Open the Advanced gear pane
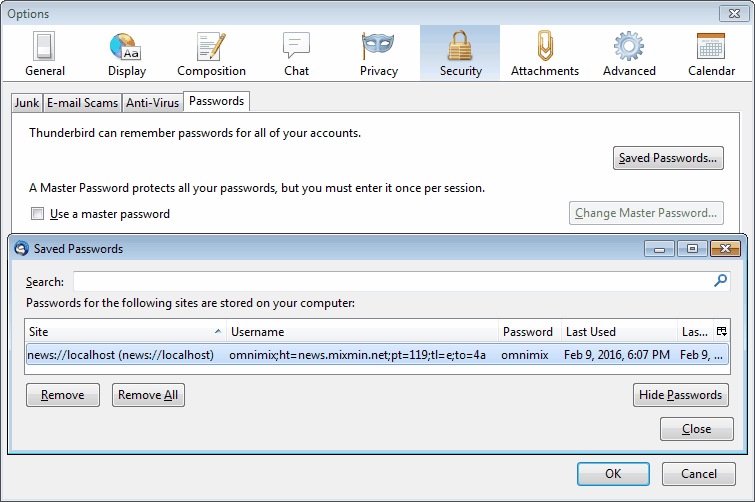Image resolution: width=755 pixels, height=502 pixels. click(629, 53)
